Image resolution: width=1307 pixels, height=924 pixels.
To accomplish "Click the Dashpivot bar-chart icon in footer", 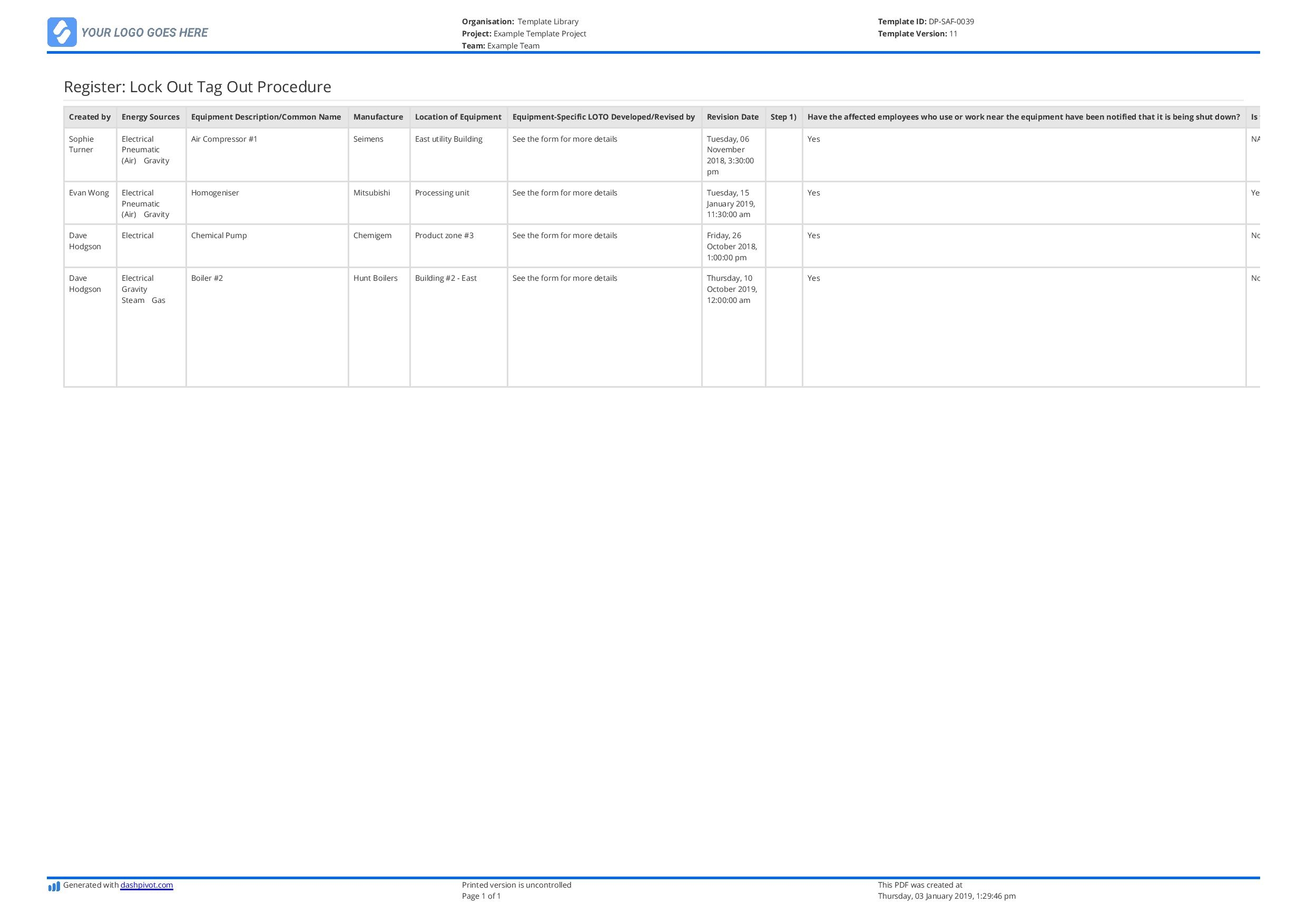I will pyautogui.click(x=54, y=887).
